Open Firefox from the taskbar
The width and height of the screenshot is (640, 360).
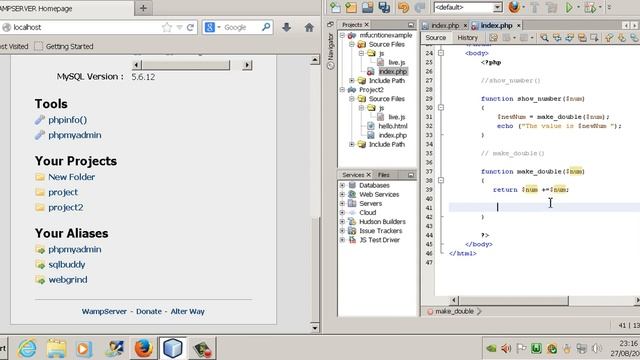click(143, 348)
